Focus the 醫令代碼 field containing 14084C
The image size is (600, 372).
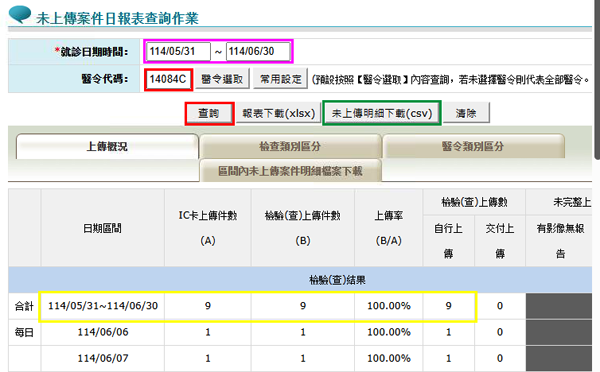168,79
